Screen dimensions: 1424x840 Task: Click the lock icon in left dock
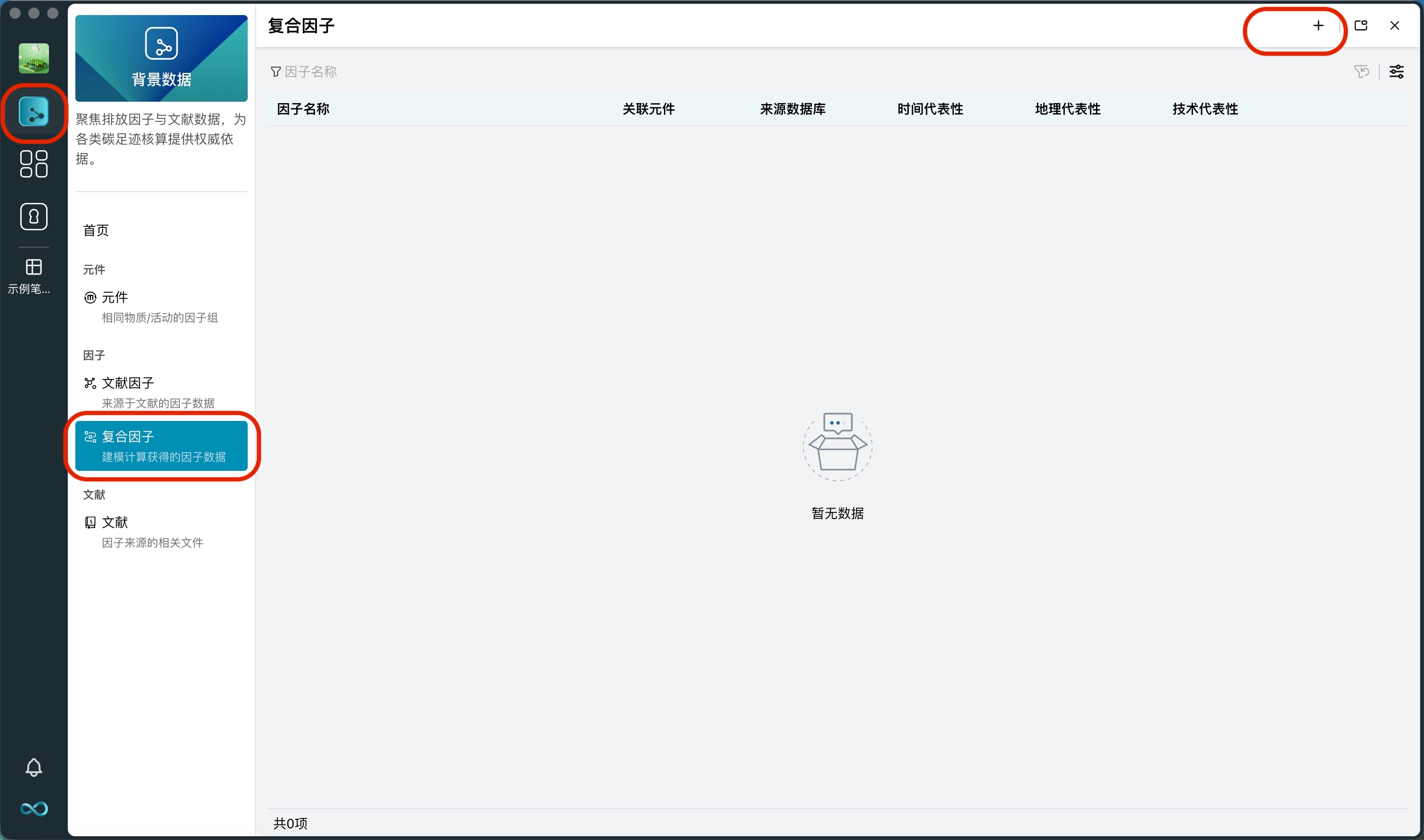(x=34, y=216)
